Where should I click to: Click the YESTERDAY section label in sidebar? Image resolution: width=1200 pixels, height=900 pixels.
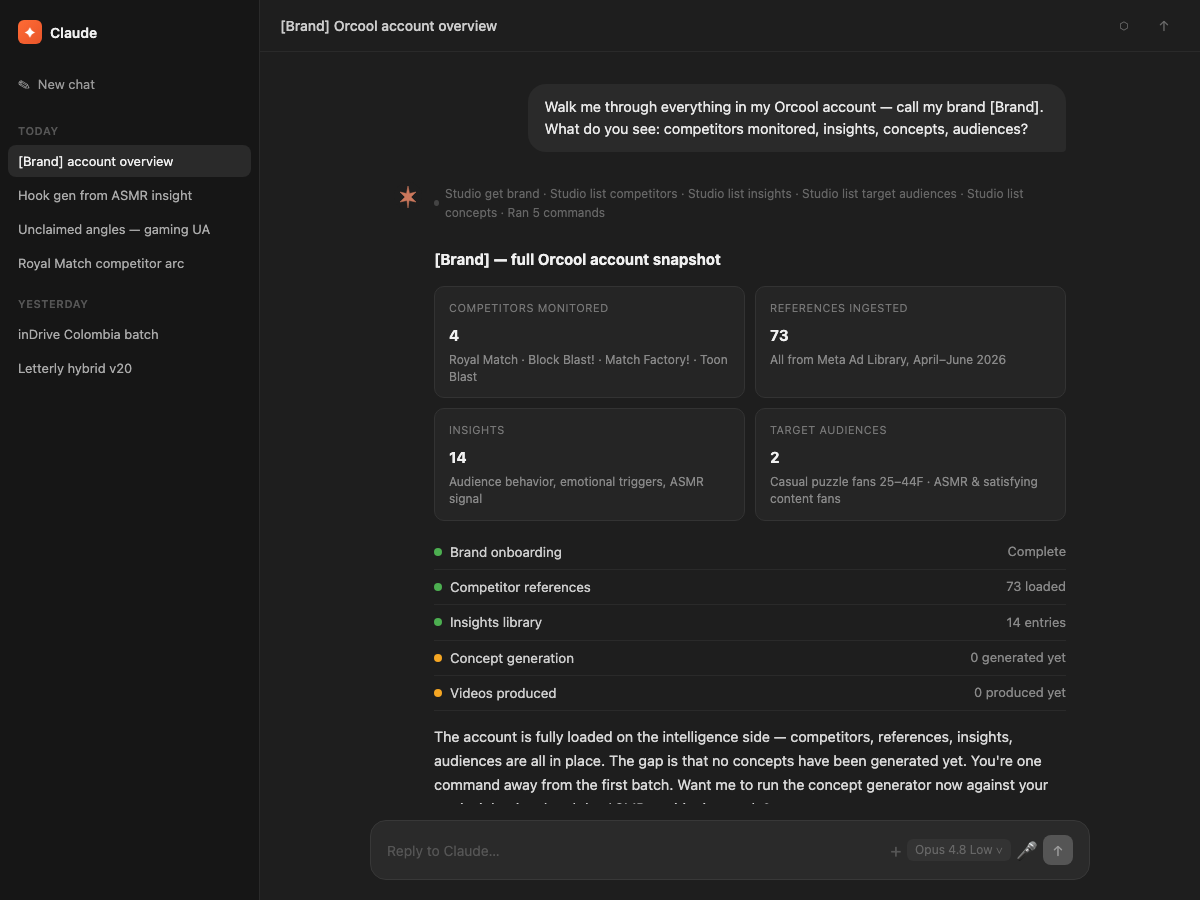[53, 304]
